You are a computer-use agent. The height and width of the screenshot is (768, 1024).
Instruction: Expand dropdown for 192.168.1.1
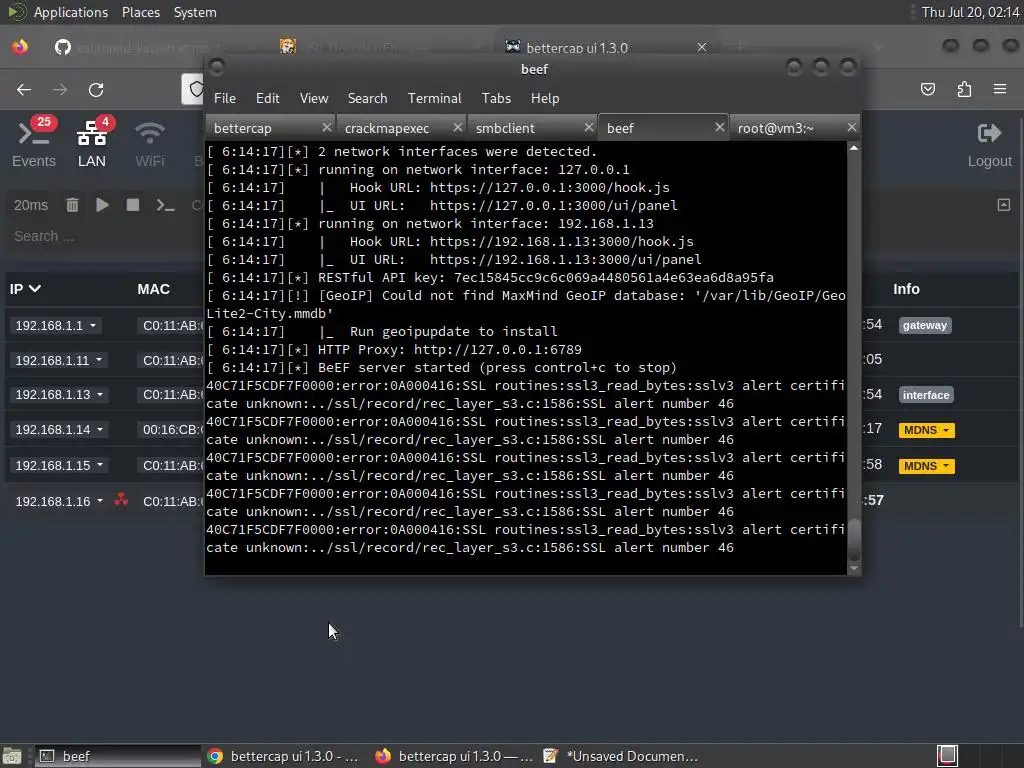click(93, 325)
